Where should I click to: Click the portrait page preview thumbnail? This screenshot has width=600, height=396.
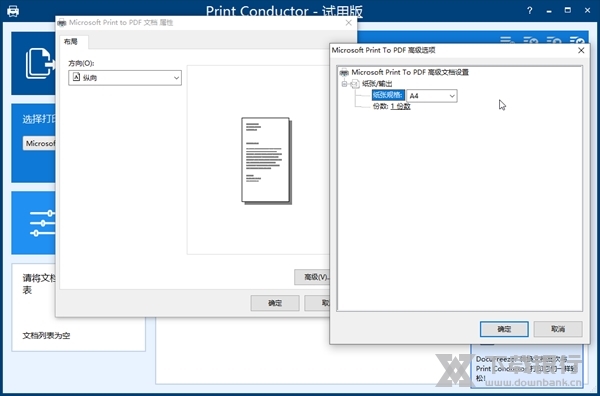266,161
